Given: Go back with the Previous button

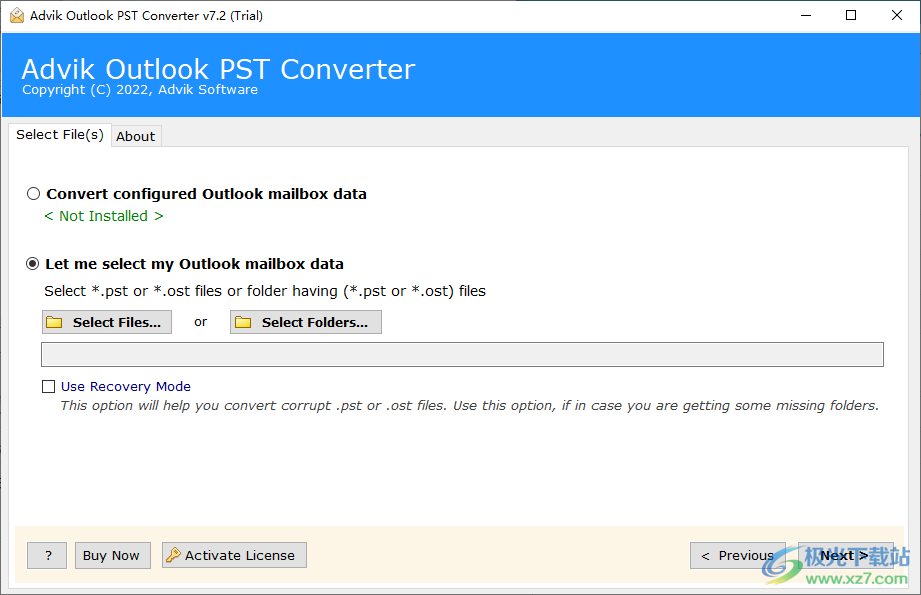Looking at the screenshot, I should (738, 555).
